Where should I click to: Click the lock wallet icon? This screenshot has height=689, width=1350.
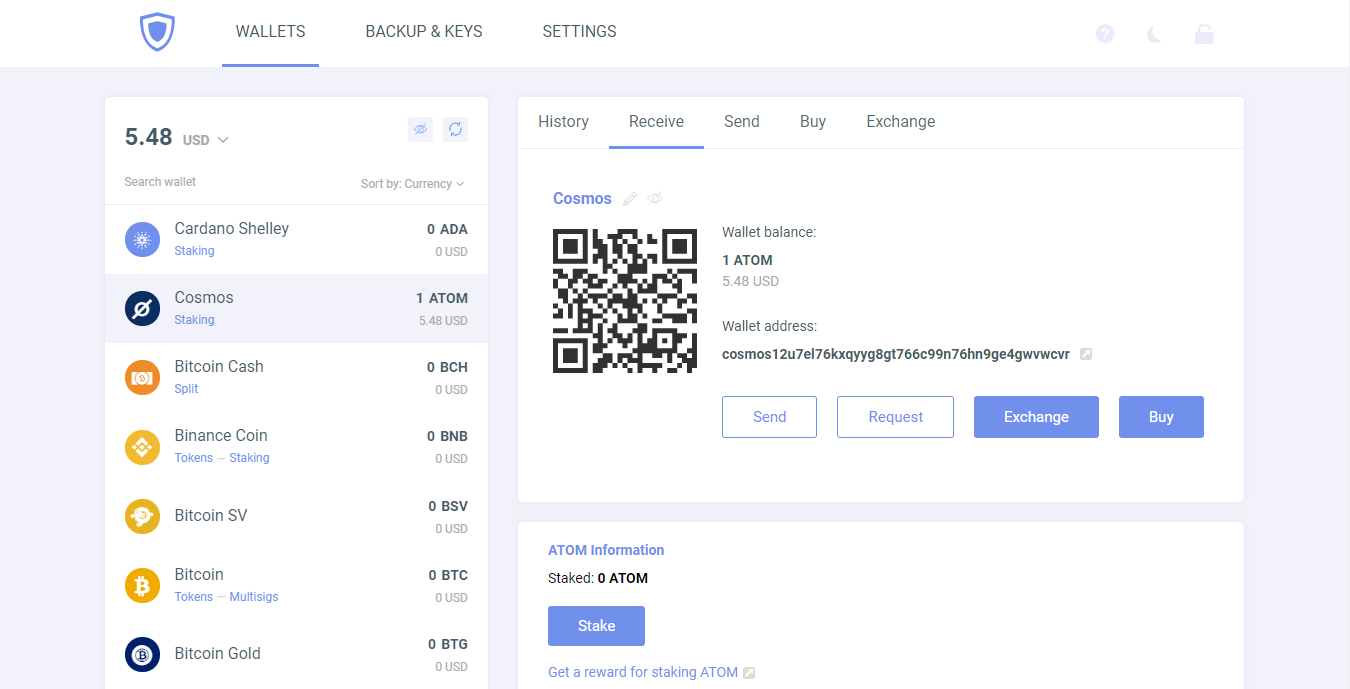coord(1204,33)
